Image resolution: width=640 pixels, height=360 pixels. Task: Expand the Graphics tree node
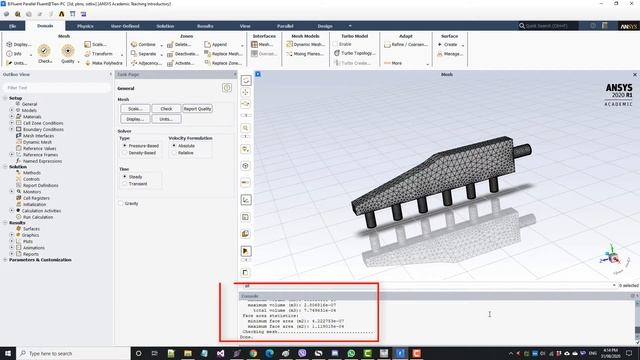(12, 235)
